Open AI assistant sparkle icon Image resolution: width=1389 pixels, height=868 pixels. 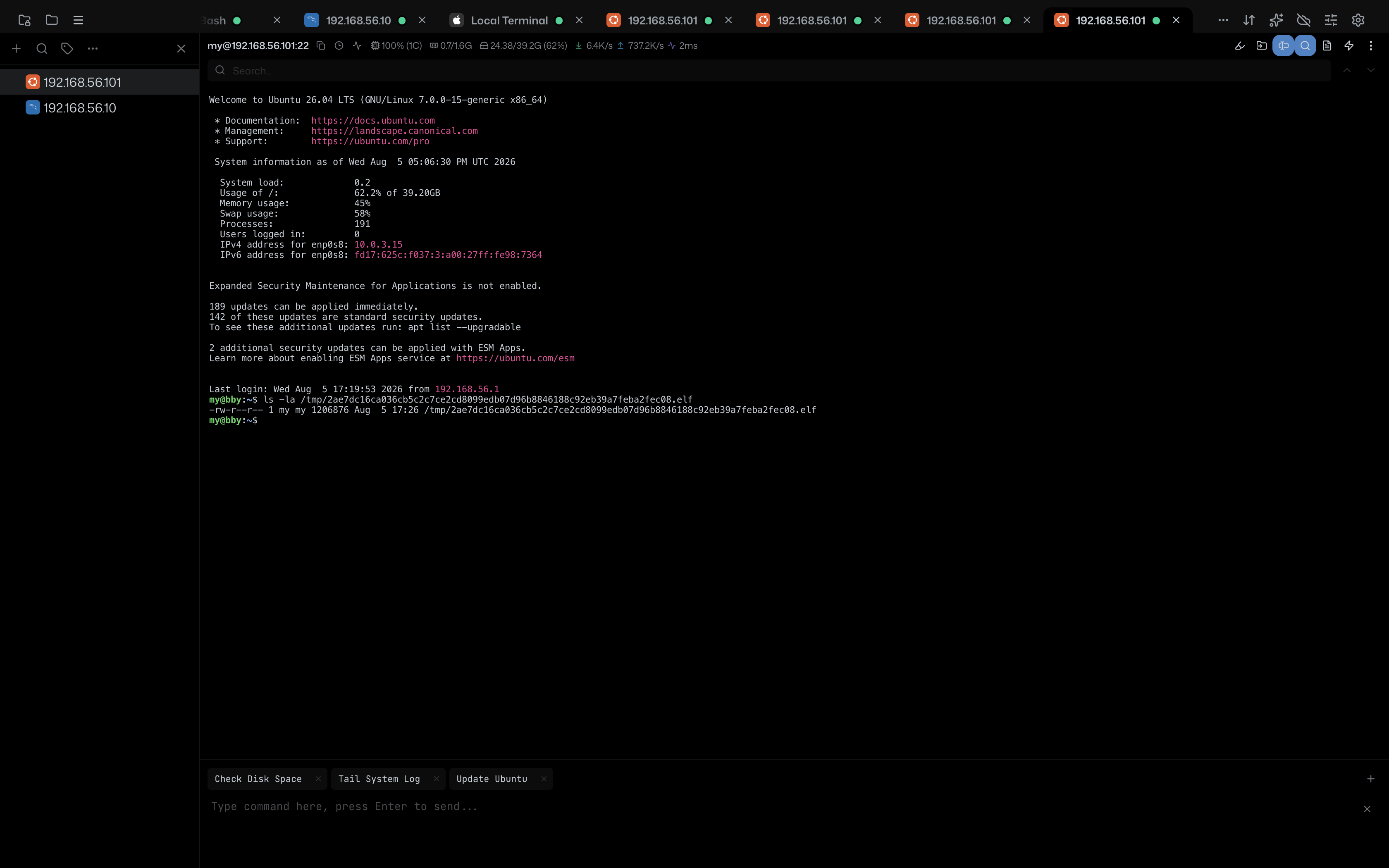[1276, 20]
